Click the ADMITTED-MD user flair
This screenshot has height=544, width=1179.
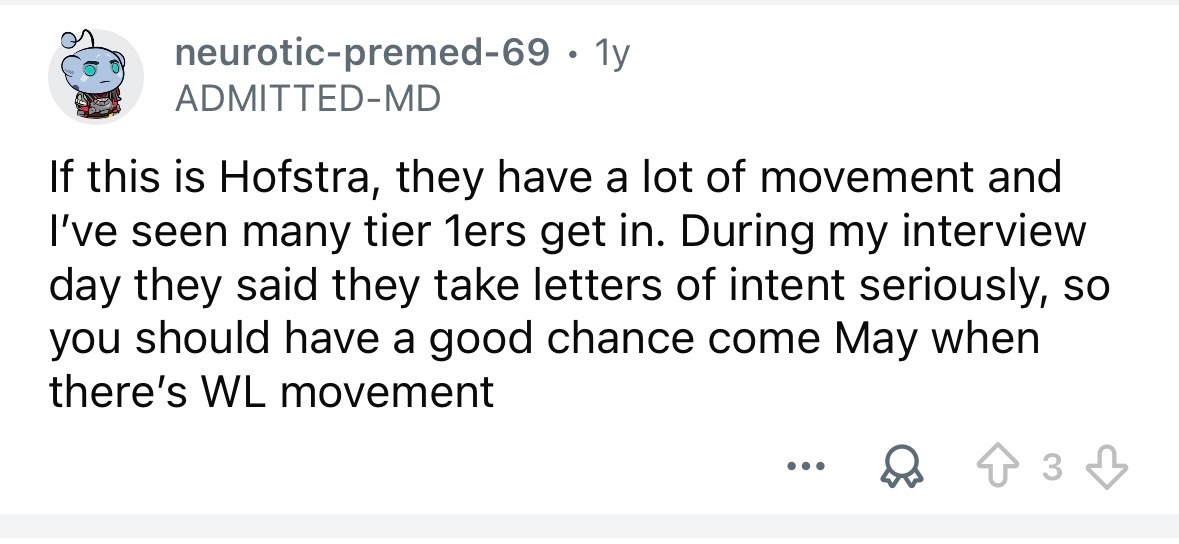click(x=308, y=99)
